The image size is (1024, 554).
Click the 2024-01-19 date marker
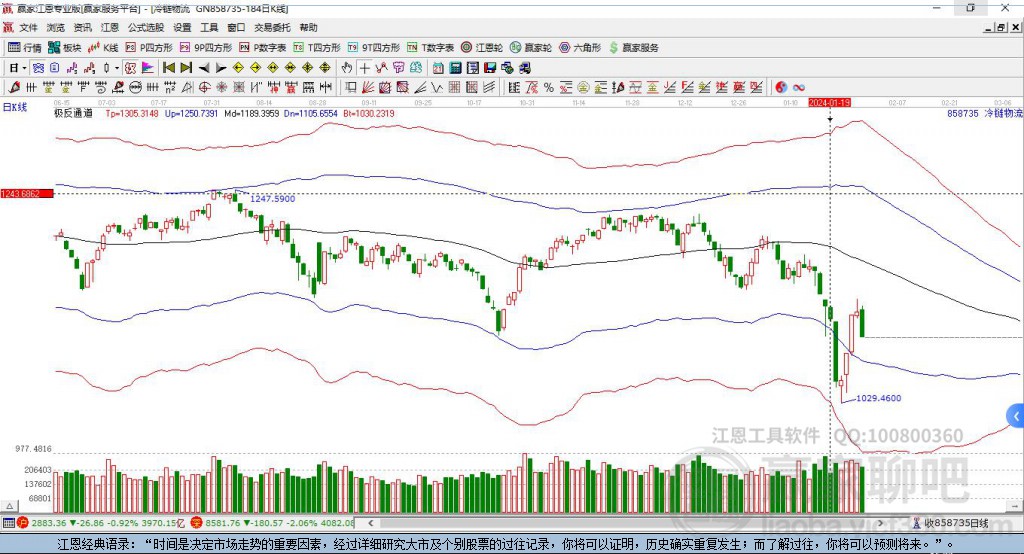(x=829, y=103)
